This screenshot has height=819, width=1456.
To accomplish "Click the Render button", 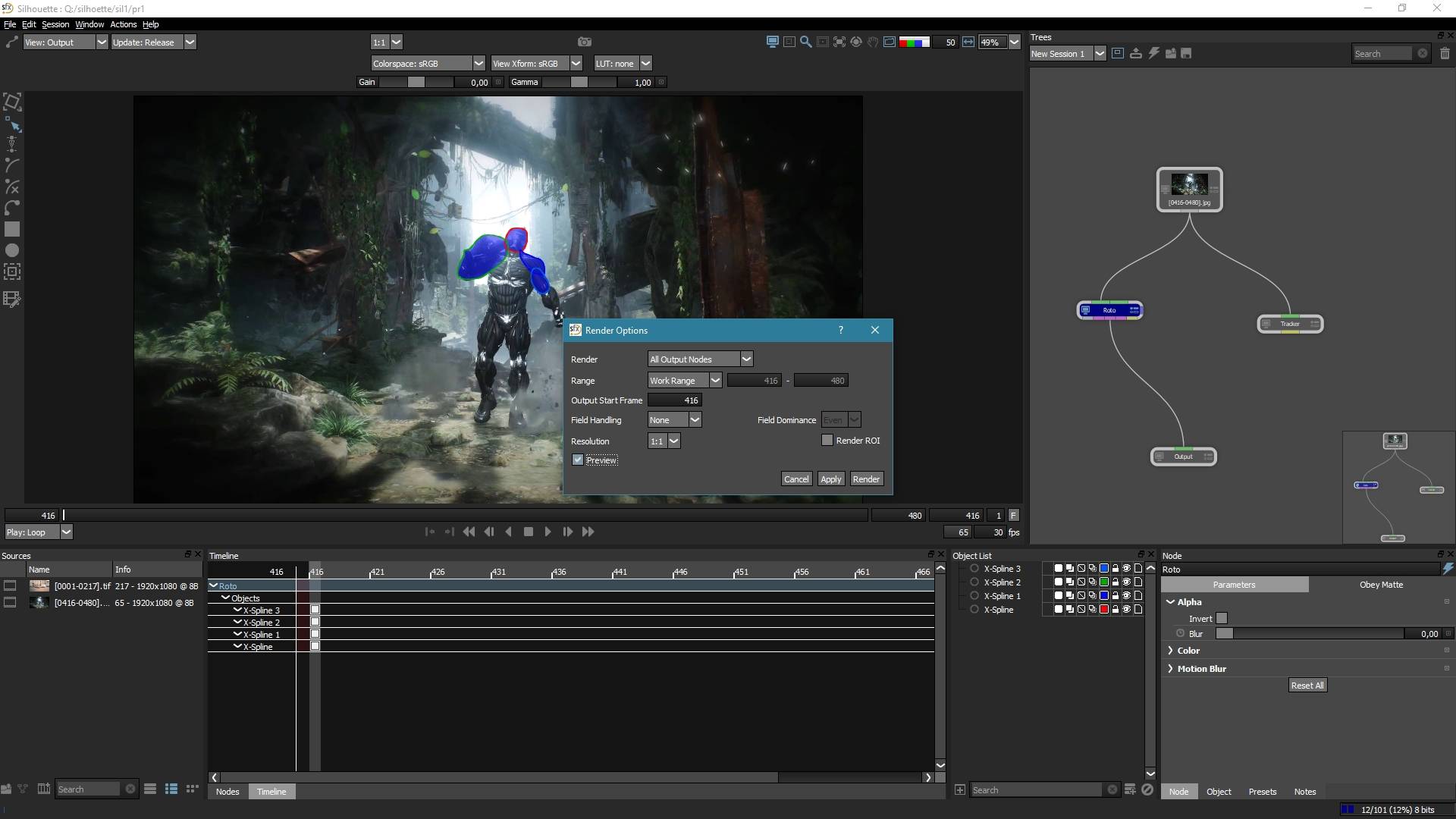I will click(x=866, y=479).
